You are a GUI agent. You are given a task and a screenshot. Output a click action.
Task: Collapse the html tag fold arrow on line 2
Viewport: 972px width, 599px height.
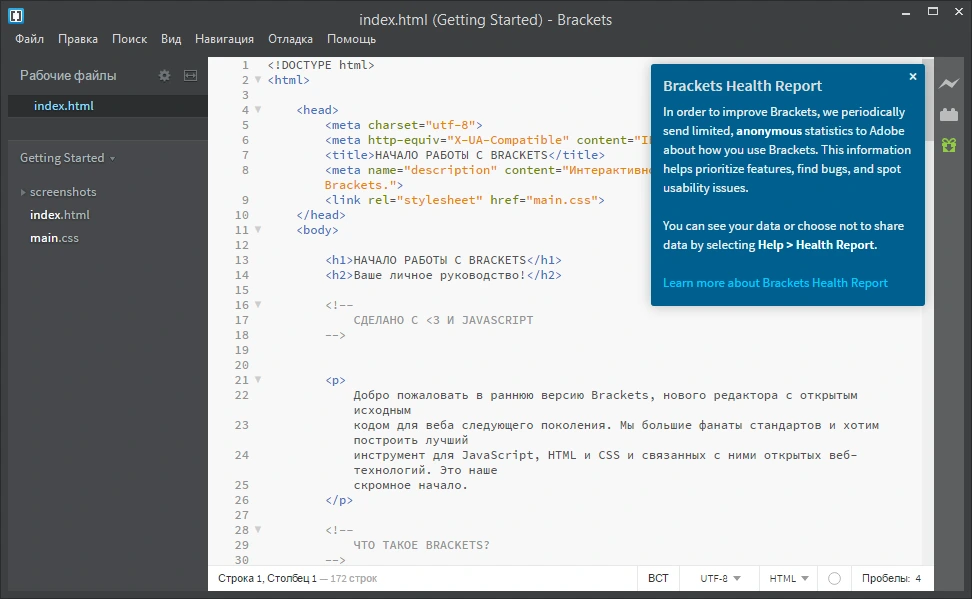point(258,79)
